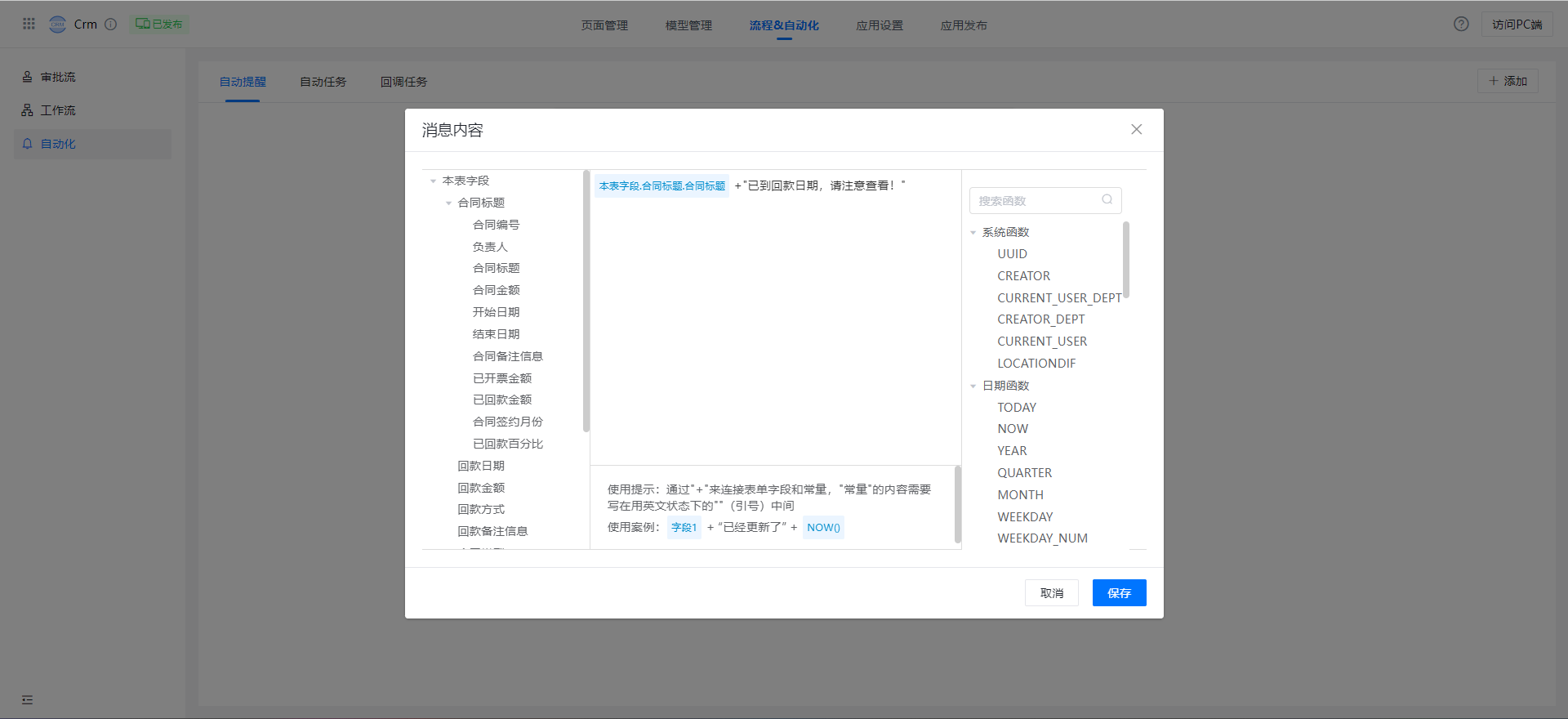Screen dimensions: 1568x719
Task: Insert the WEEKDAY_NUM function
Action: point(1042,538)
